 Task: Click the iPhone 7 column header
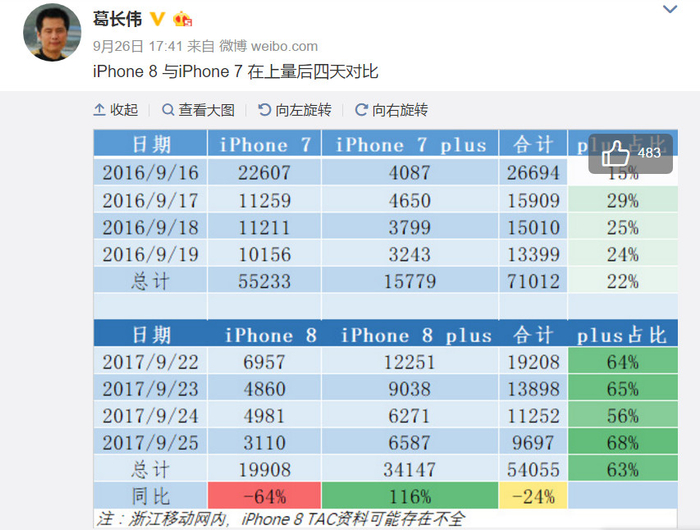tap(264, 144)
